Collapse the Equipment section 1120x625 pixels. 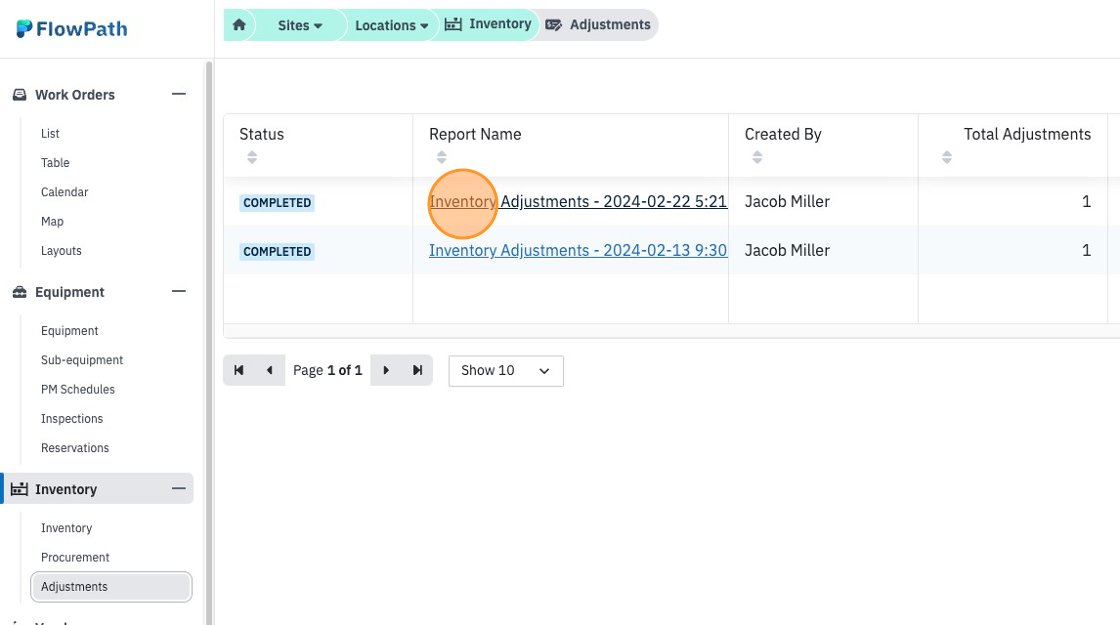coord(179,291)
